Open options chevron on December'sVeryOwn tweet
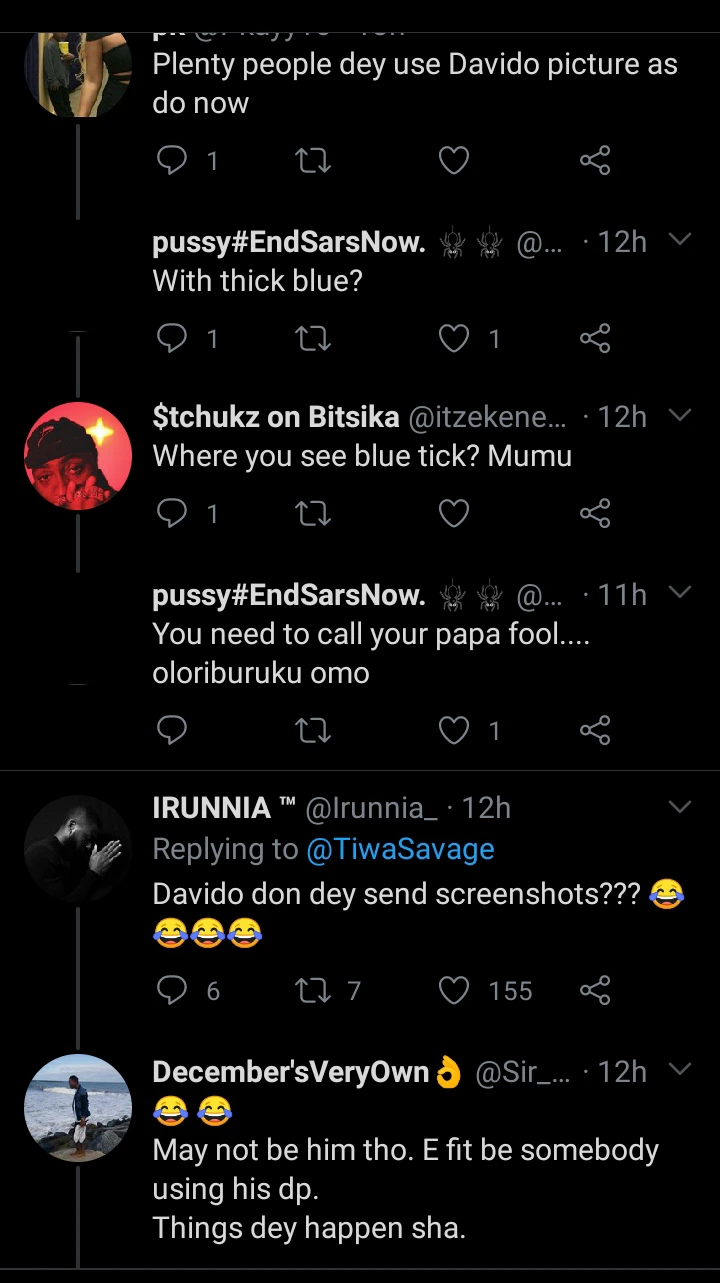The height and width of the screenshot is (1283, 720). coord(680,1071)
